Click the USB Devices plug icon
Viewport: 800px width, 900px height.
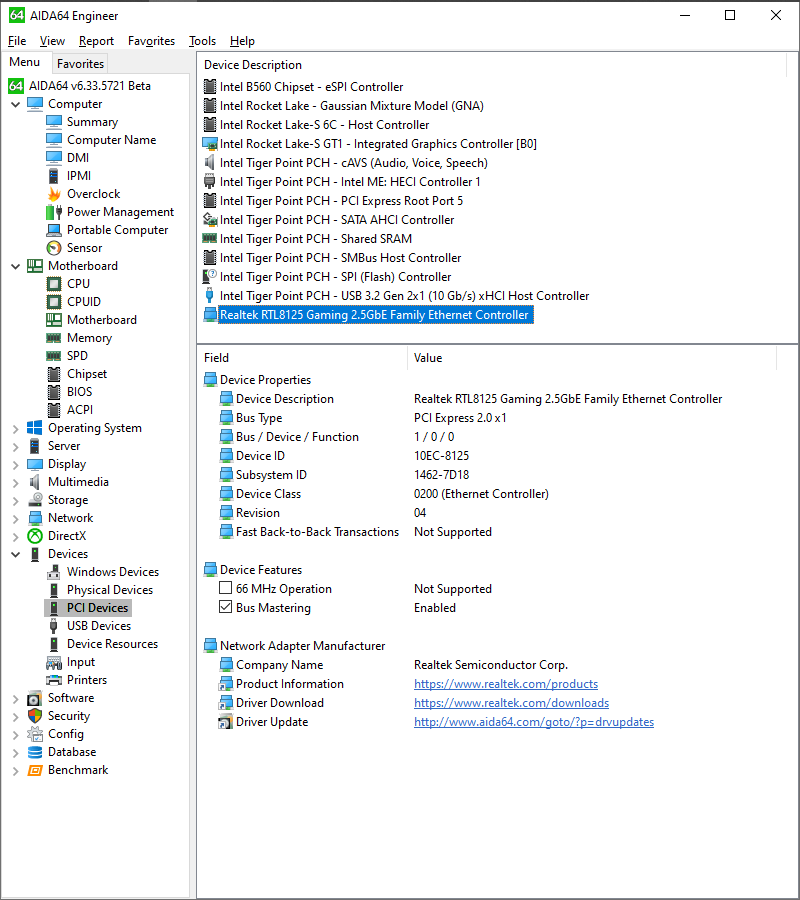54,626
